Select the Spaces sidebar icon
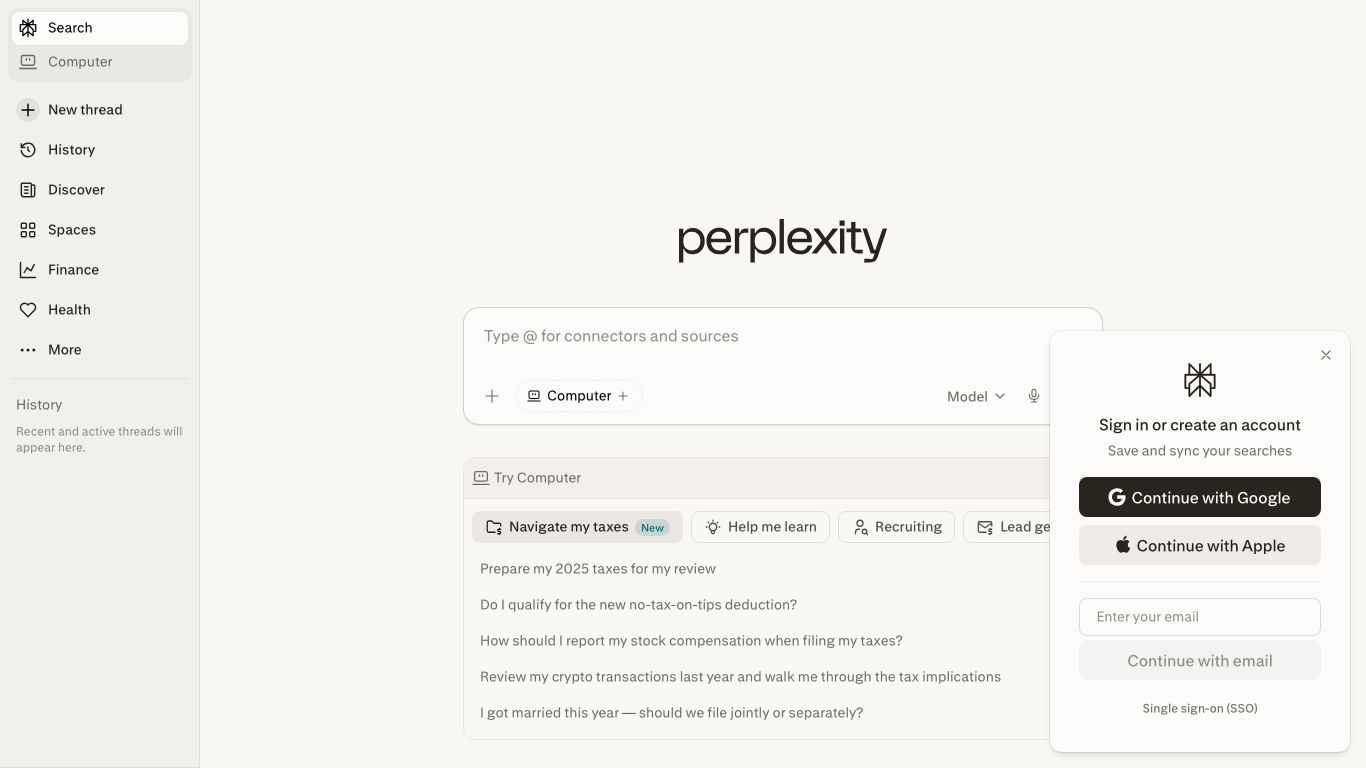The height and width of the screenshot is (768, 1366). tap(28, 229)
